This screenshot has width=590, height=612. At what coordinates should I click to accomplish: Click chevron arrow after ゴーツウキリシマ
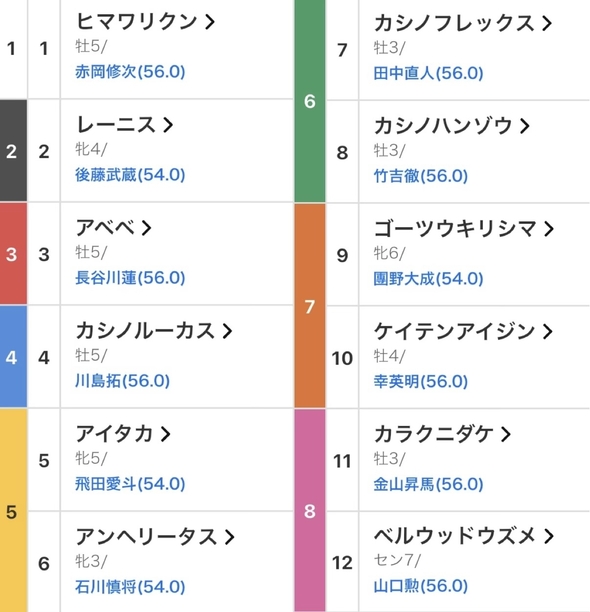[549, 229]
